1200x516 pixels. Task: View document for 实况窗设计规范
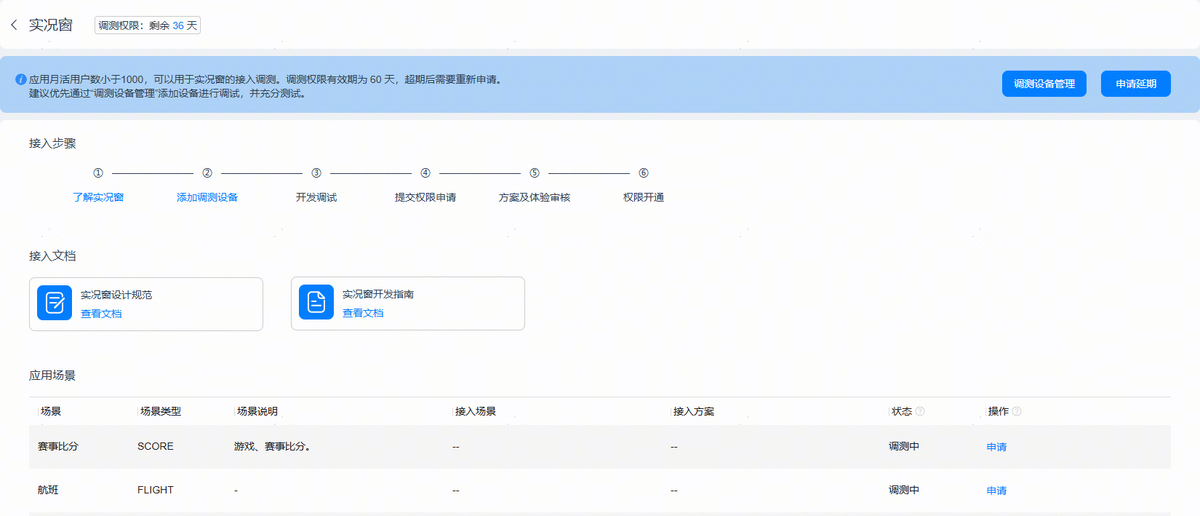tap(101, 313)
